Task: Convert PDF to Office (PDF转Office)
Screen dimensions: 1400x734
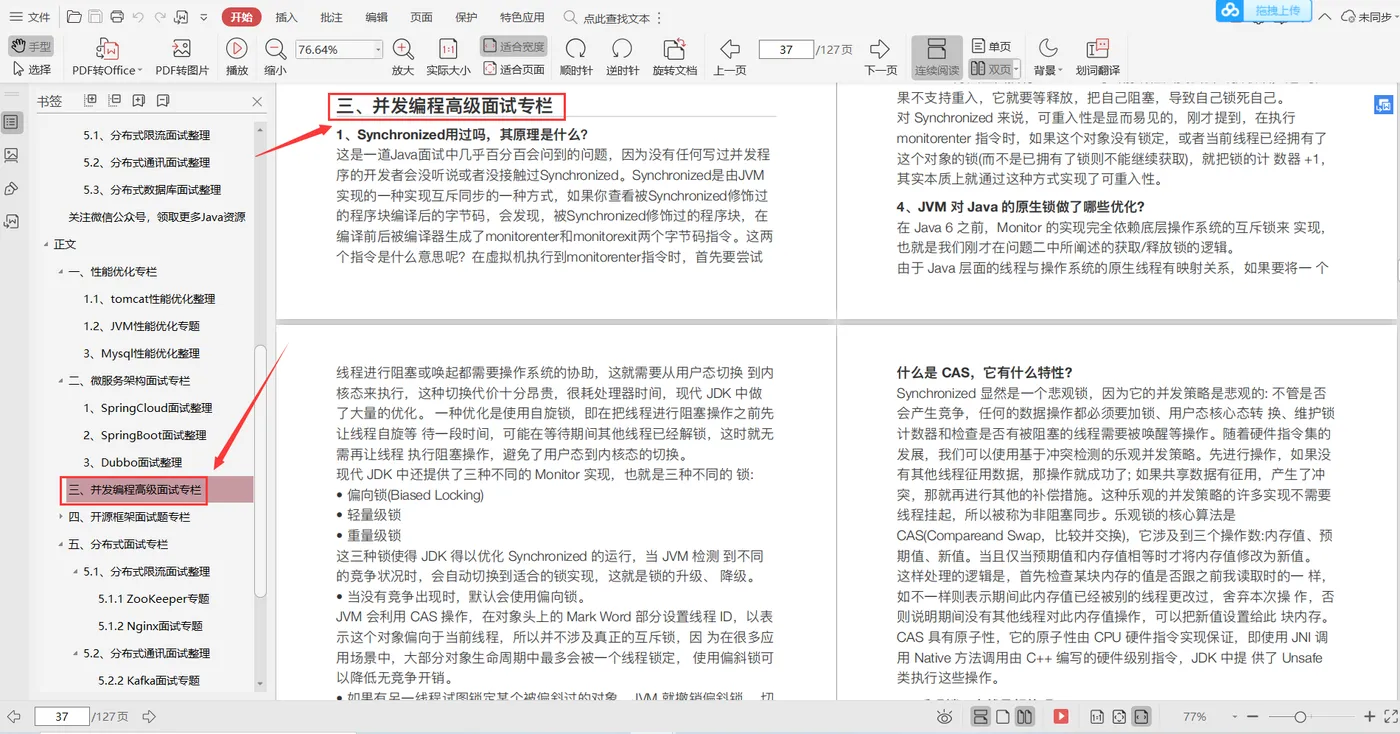Action: (x=107, y=57)
